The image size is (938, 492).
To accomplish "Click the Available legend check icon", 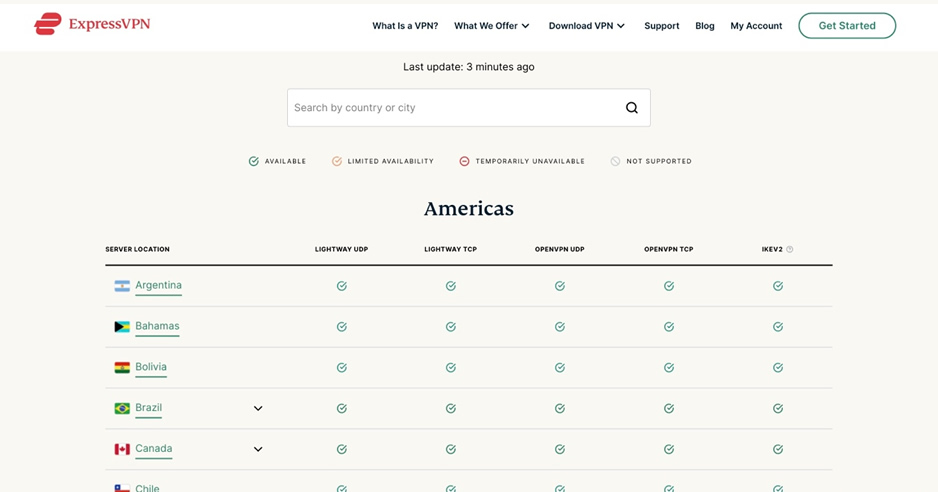I will tap(254, 161).
